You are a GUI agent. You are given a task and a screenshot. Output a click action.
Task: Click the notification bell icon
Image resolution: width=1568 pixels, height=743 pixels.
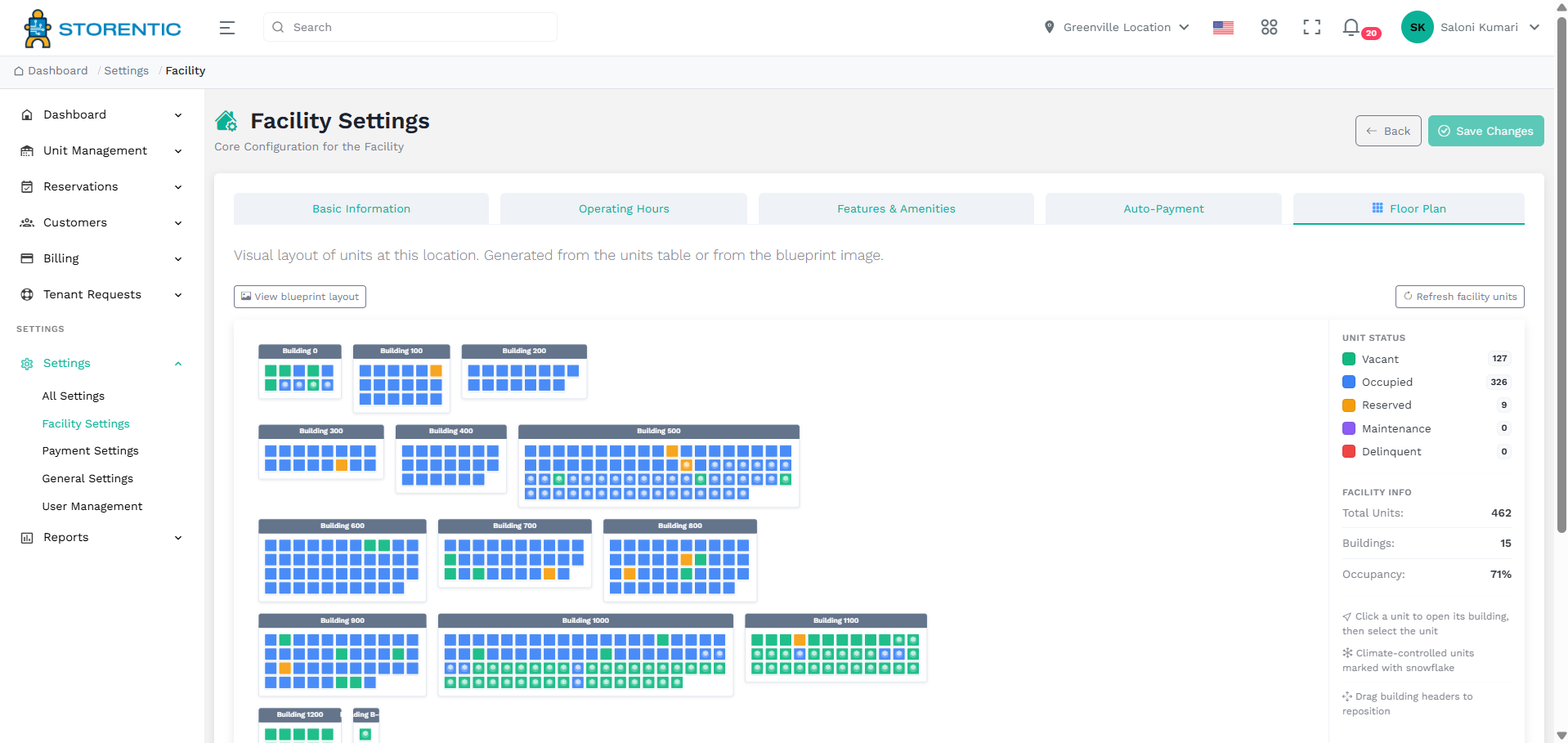click(1351, 28)
